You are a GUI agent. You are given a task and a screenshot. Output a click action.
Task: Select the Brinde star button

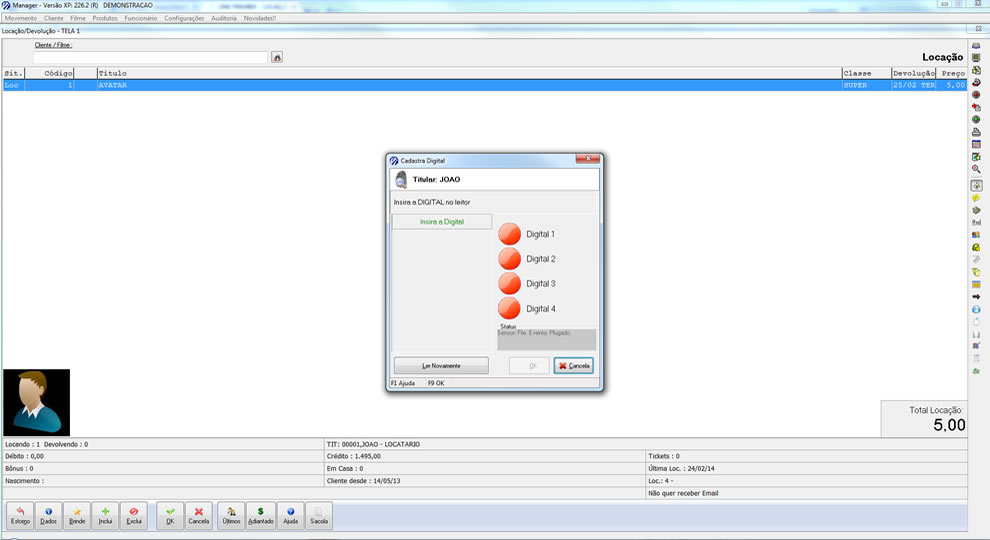[x=77, y=515]
